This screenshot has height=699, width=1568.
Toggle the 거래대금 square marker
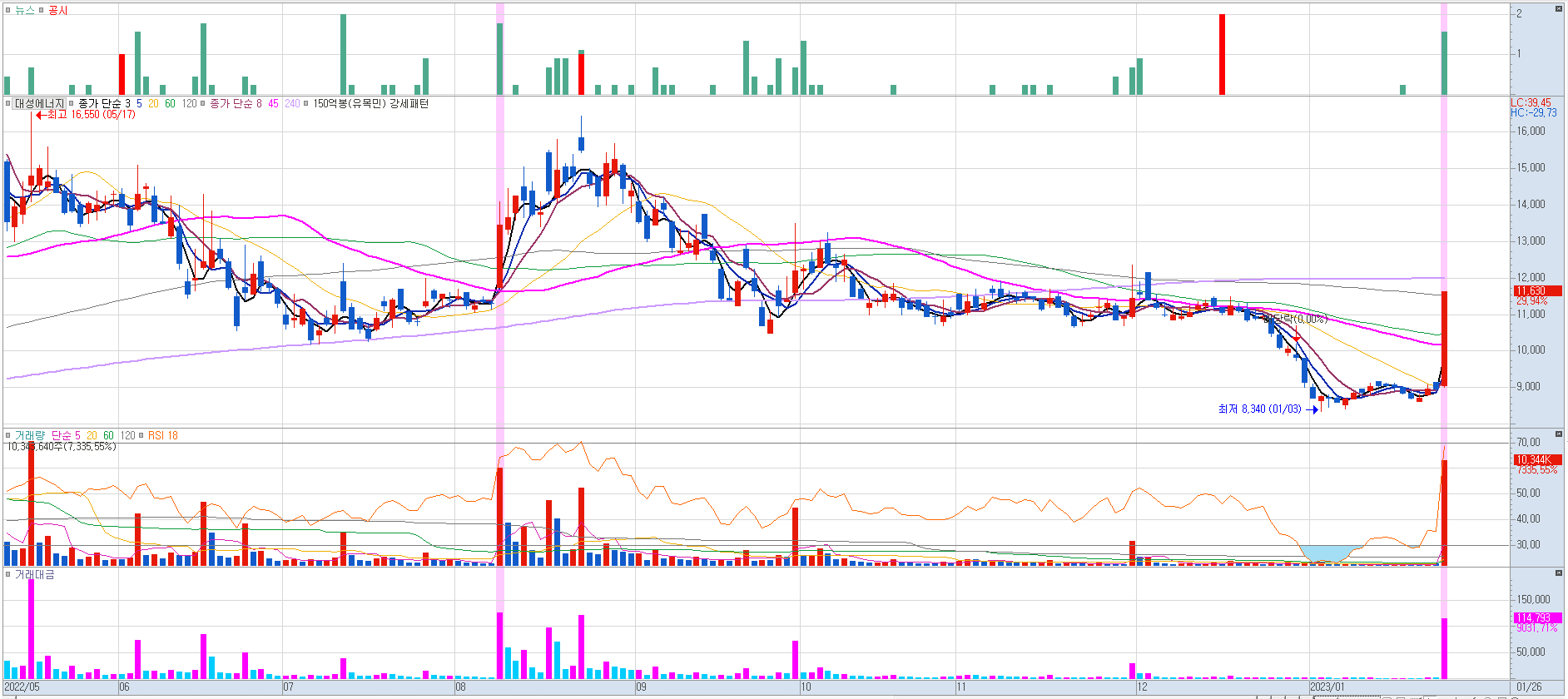pos(7,574)
